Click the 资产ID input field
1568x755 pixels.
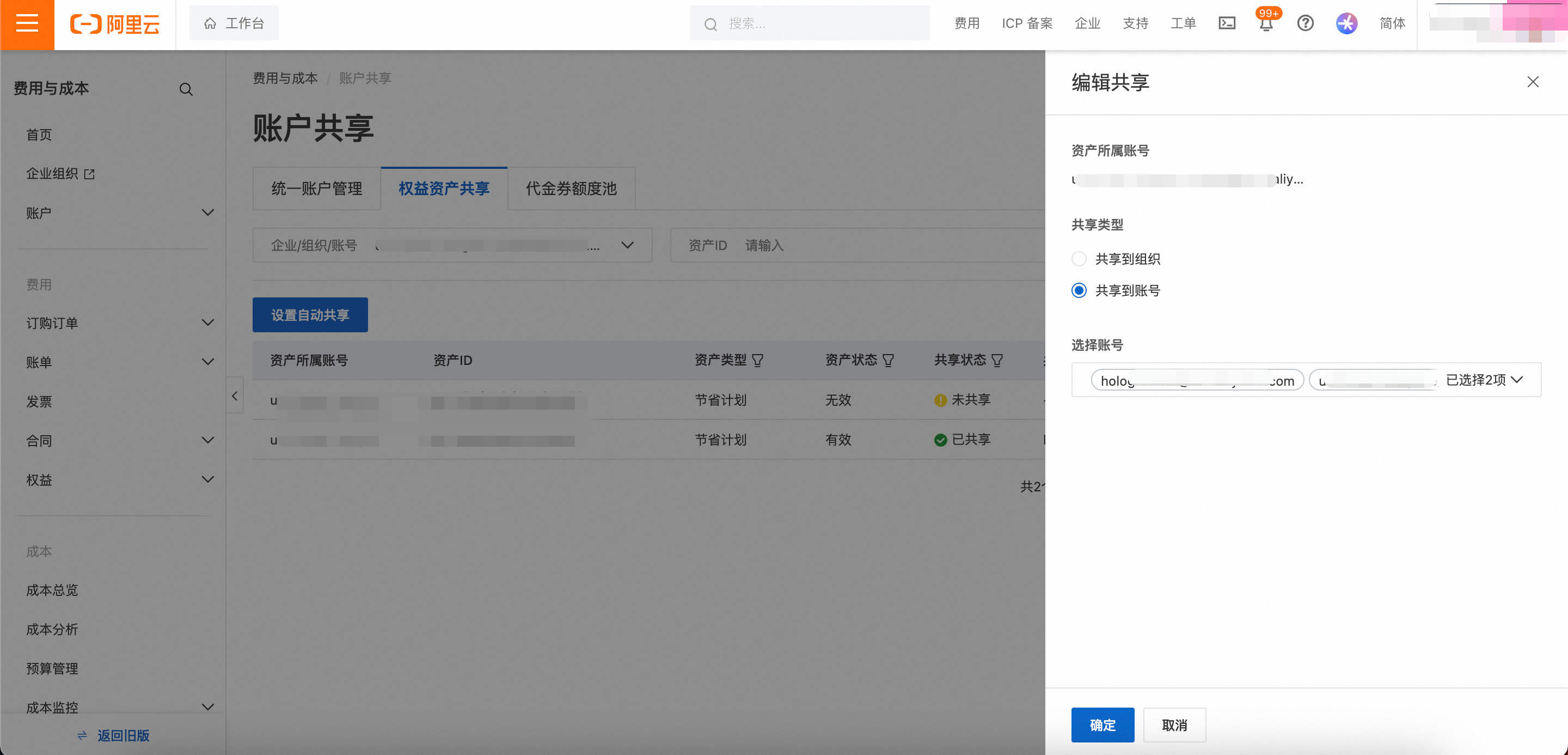tap(857, 245)
